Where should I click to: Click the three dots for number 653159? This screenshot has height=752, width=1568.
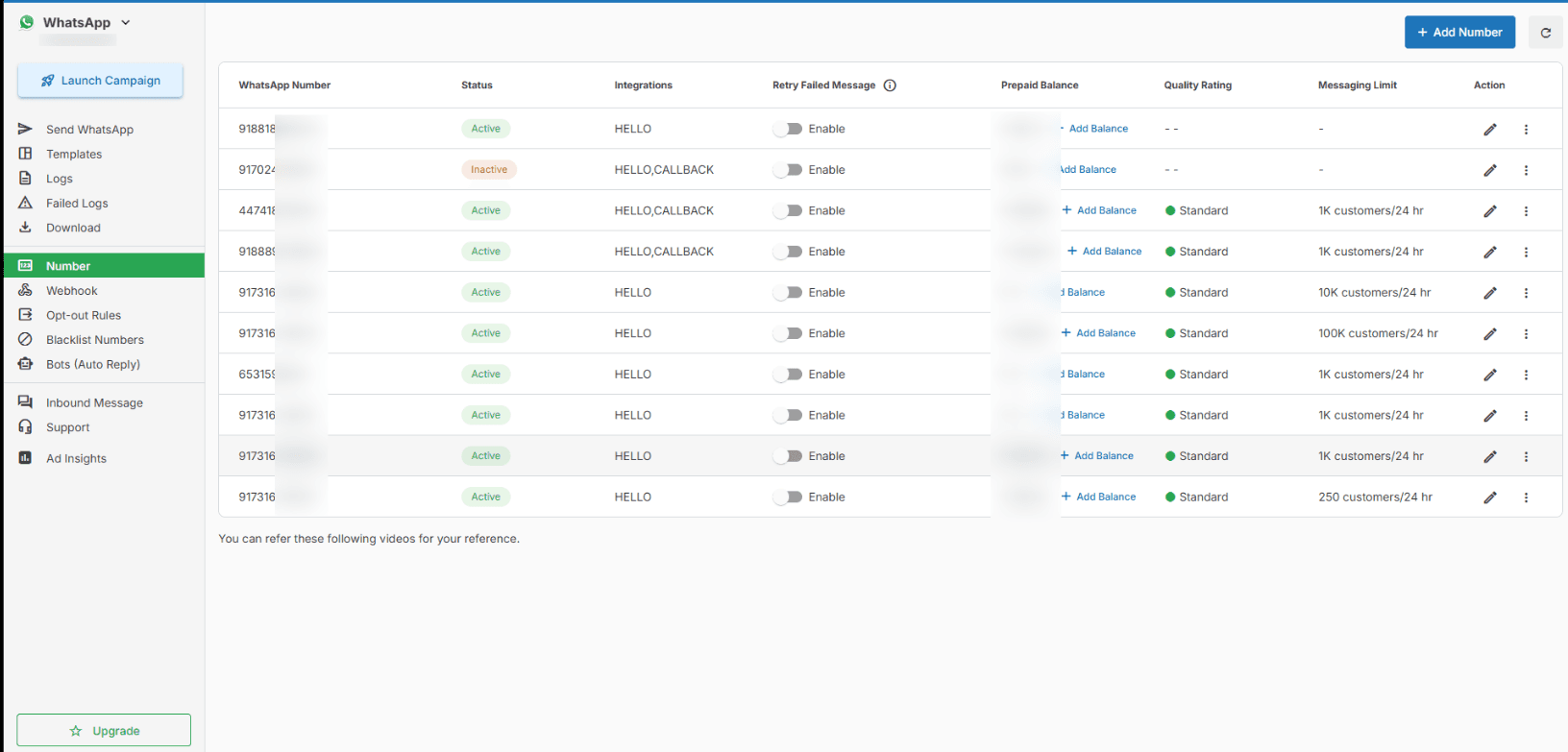(x=1526, y=375)
